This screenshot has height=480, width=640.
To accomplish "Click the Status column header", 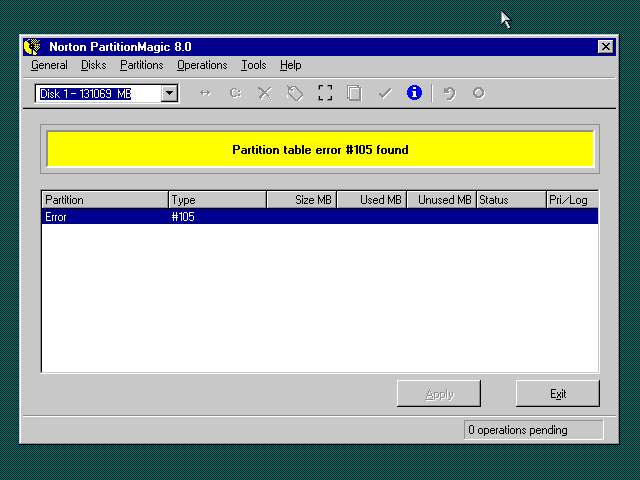I will pyautogui.click(x=511, y=200).
